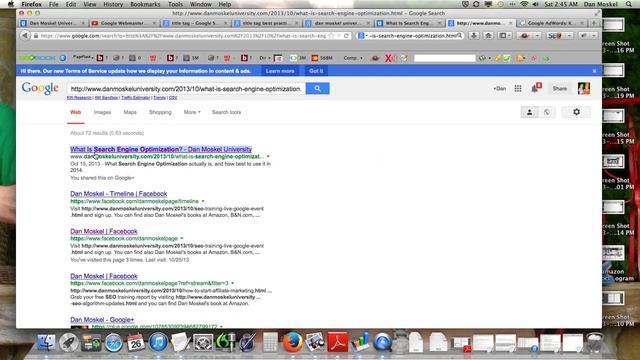Switch to the Google AdWords tab
Image resolution: width=640 pixels, height=360 pixels.
[x=552, y=23]
